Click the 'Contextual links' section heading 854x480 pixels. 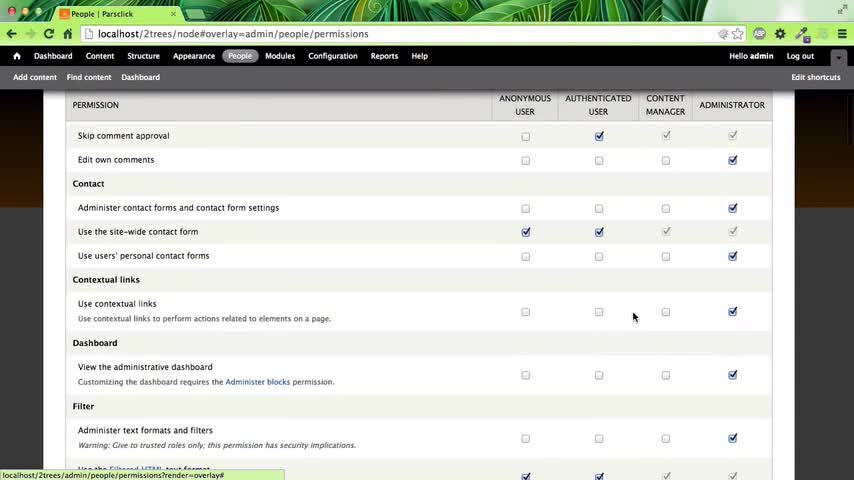click(x=106, y=280)
